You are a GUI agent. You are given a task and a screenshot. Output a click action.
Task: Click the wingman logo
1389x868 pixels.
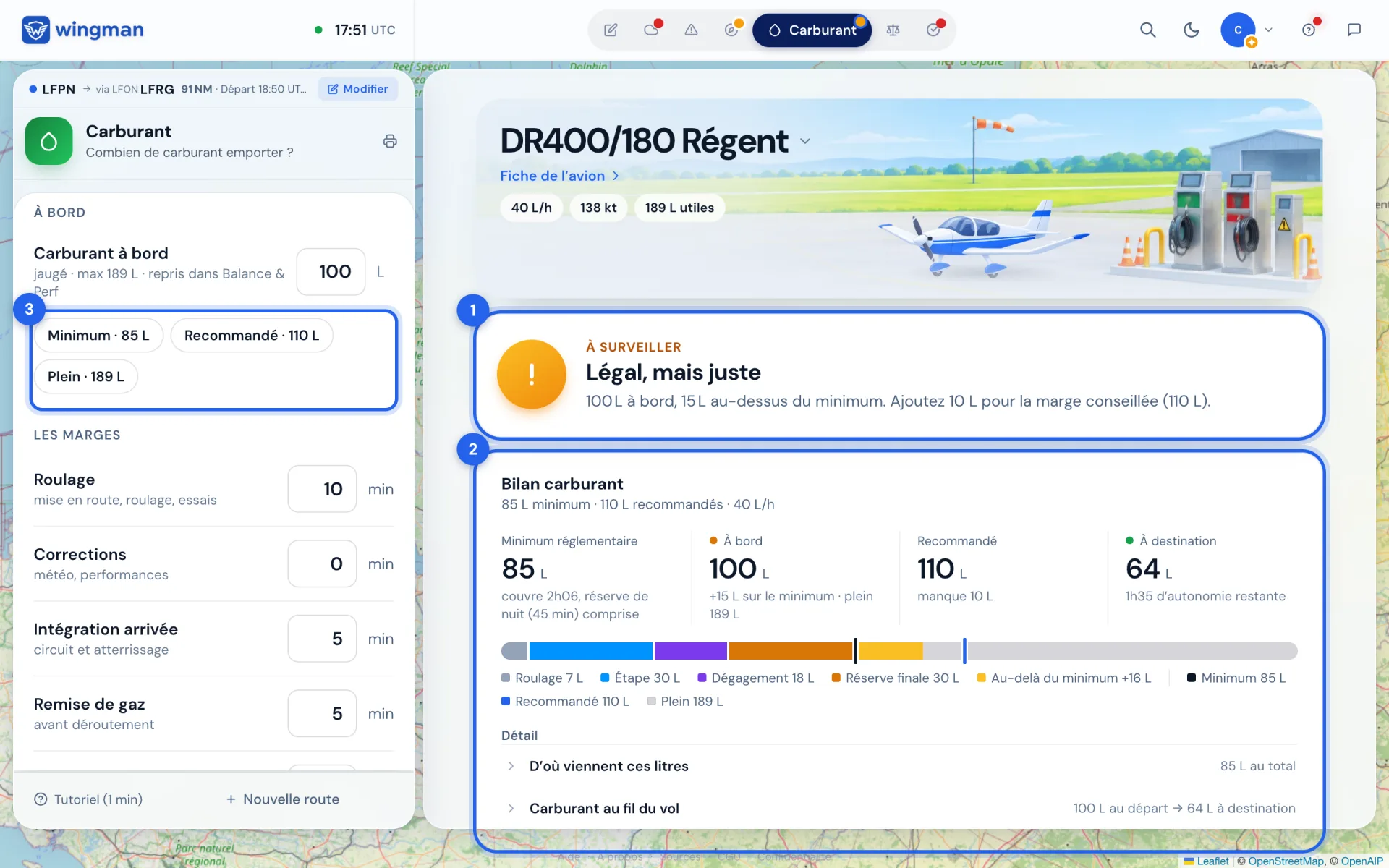tap(82, 30)
